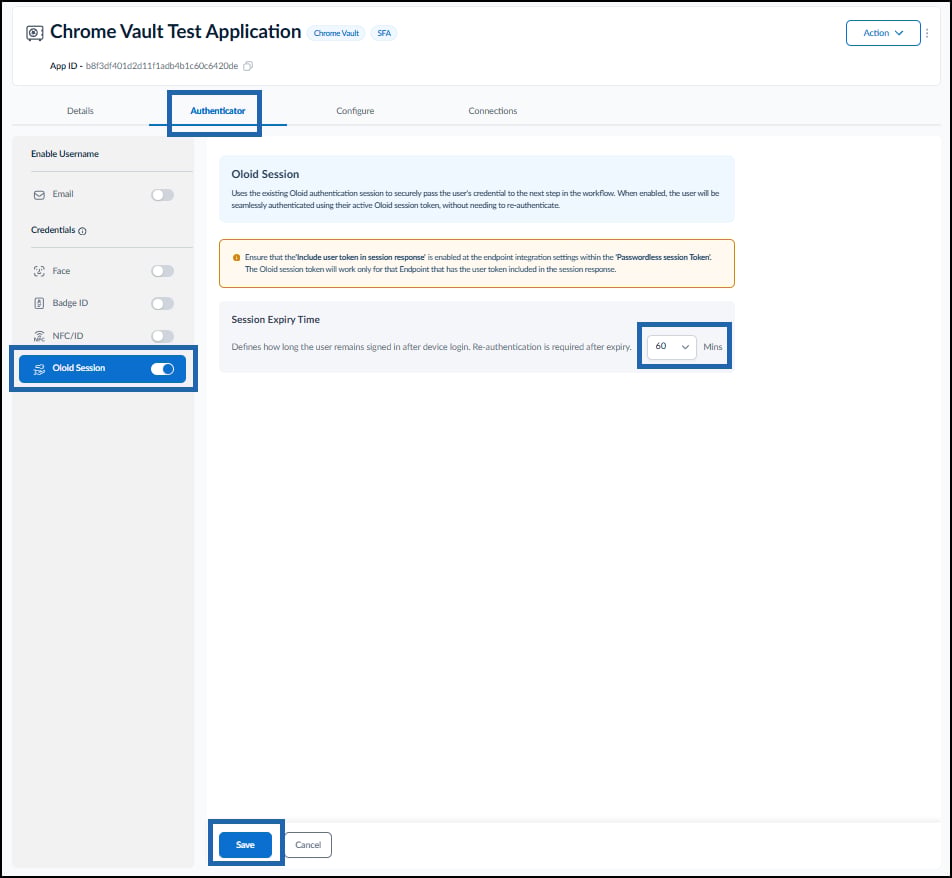Click the SFA tag badge
The width and height of the screenshot is (952, 878).
pos(384,33)
